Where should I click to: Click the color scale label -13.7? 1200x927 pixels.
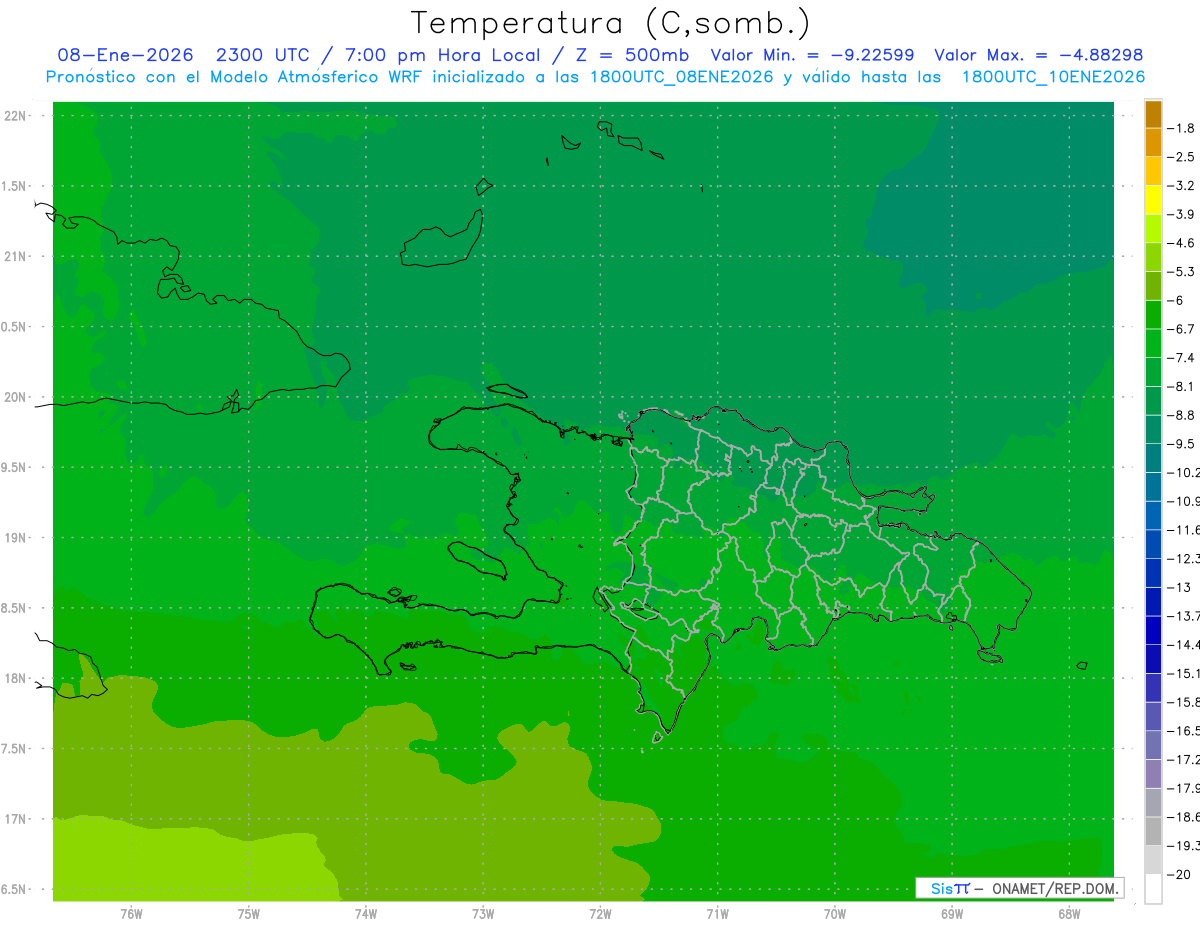(x=1185, y=616)
